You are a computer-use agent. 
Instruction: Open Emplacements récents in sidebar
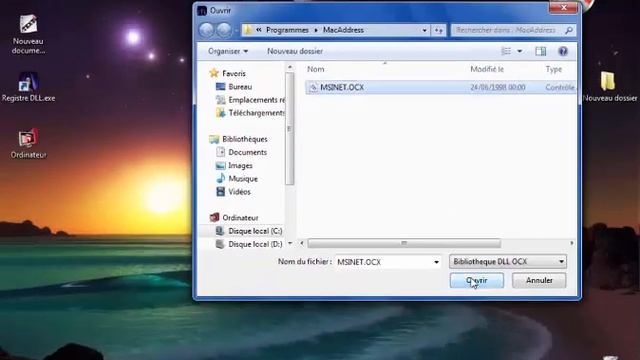[256, 100]
